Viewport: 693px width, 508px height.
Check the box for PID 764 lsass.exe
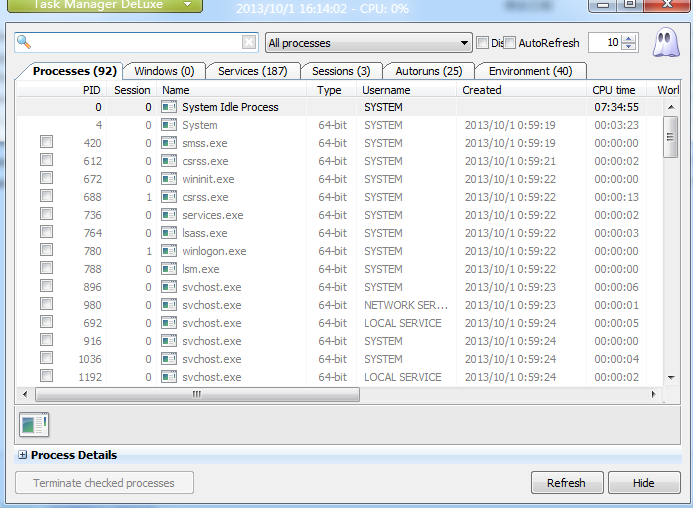(x=46, y=232)
